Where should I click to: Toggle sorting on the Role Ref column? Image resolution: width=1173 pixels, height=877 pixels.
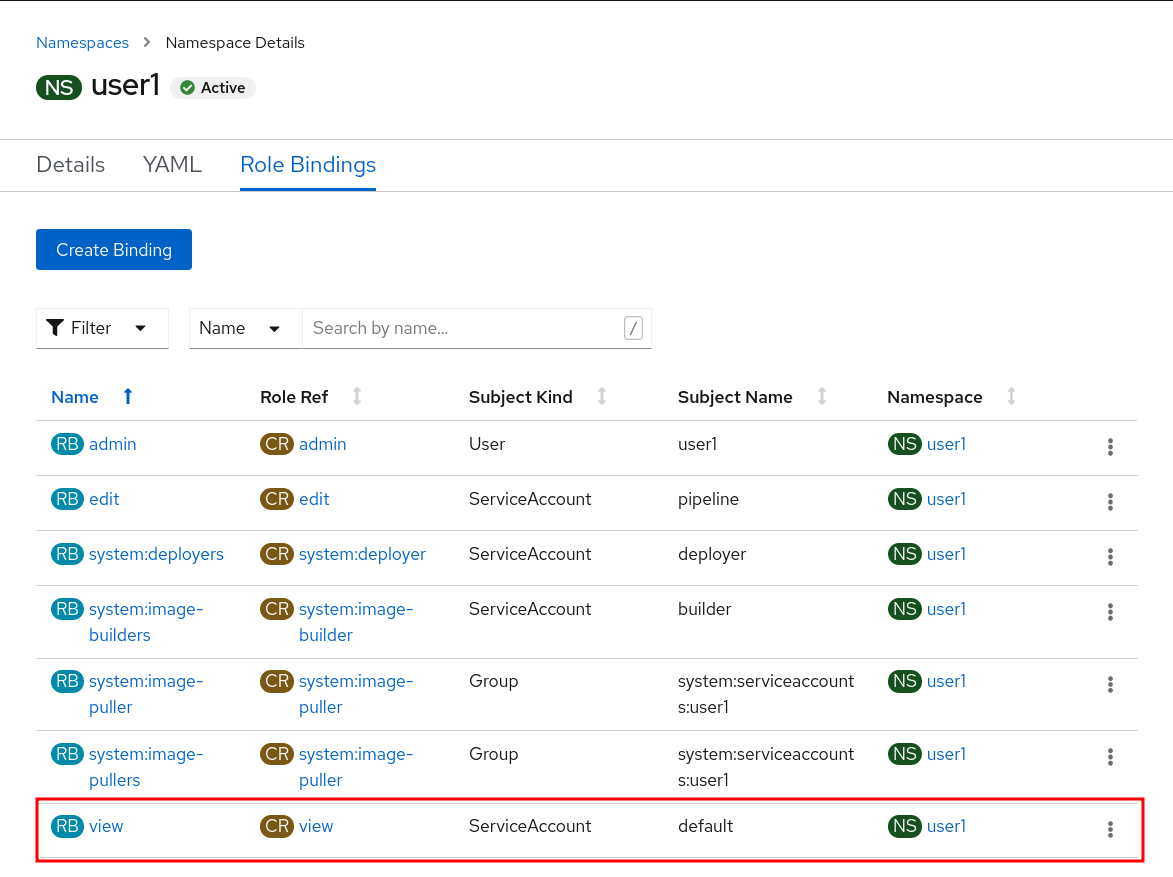pos(357,396)
